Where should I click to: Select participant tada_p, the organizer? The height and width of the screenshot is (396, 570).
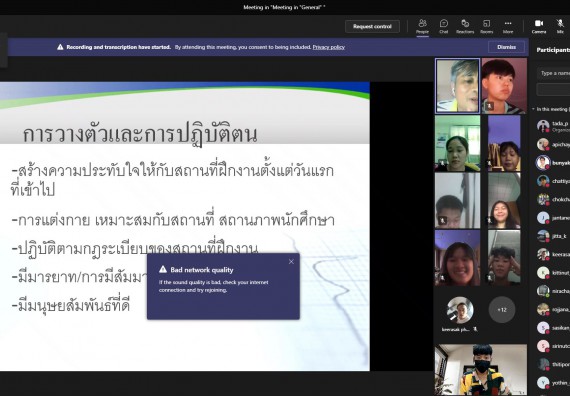pos(553,126)
